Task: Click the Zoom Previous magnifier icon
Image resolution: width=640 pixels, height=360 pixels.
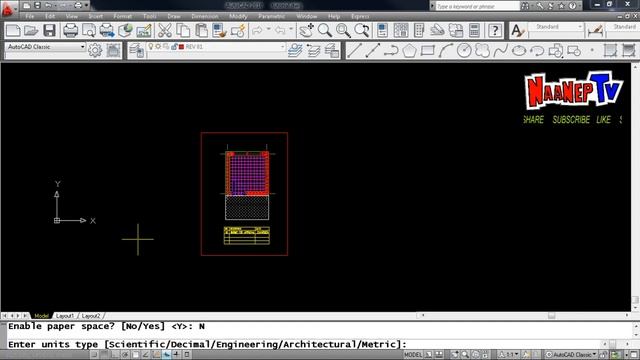Action: [x=362, y=31]
